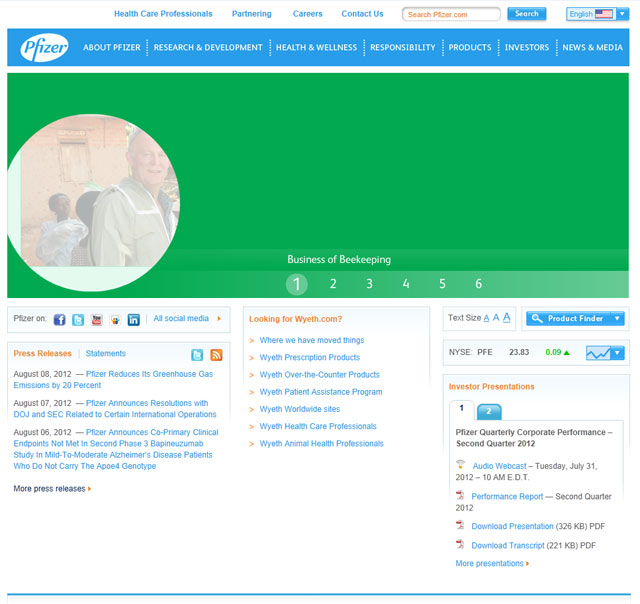Open Wyeth Over-the-Counter Products link
This screenshot has height=604, width=640.
tap(320, 375)
